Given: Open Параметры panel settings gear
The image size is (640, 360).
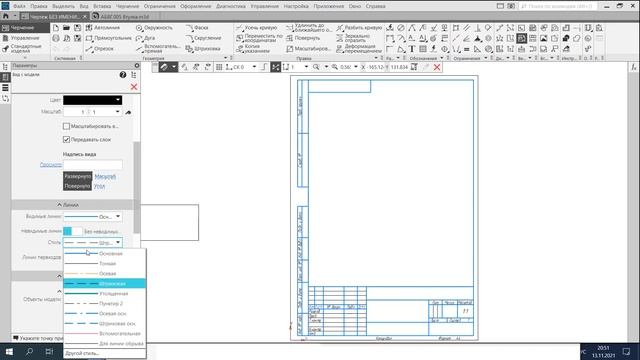Looking at the screenshot, I should [137, 65].
